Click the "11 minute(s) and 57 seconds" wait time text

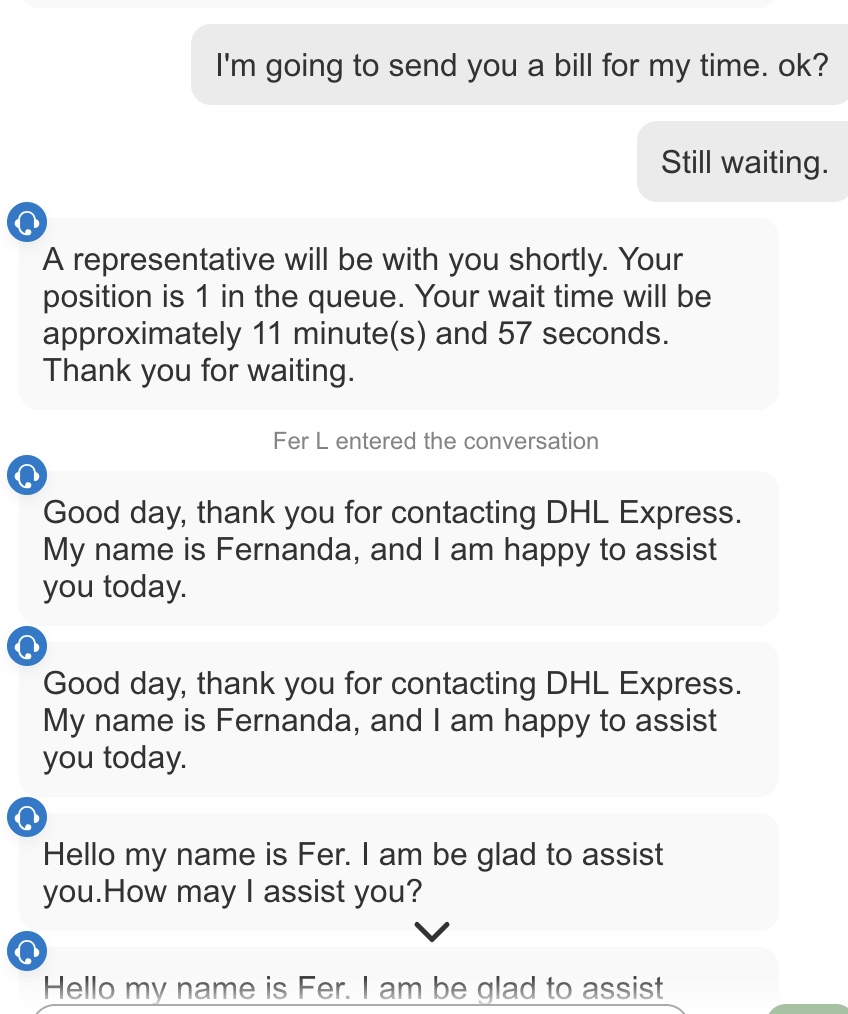453,334
